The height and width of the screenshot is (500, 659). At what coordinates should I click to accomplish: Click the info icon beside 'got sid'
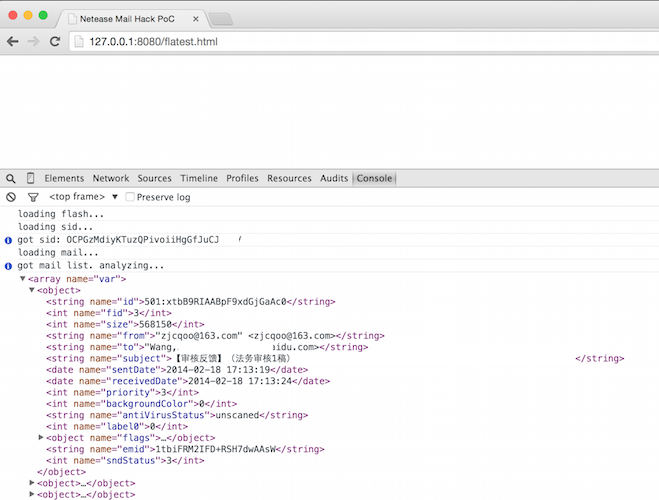point(8,240)
